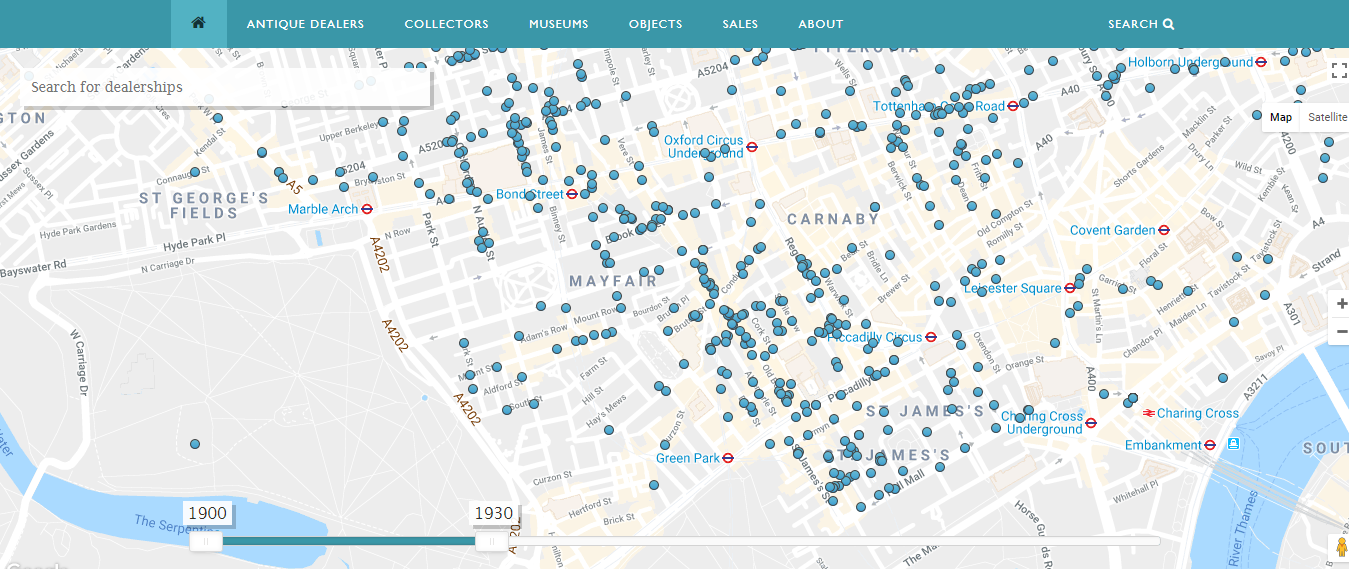Open the Objects page
Viewport: 1349px width, 569px height.
point(655,24)
